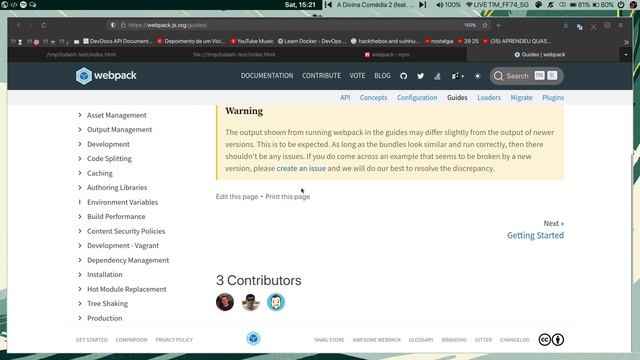The height and width of the screenshot is (360, 640).
Task: Open the Development guide link in sidebar
Action: pyautogui.click(x=108, y=144)
